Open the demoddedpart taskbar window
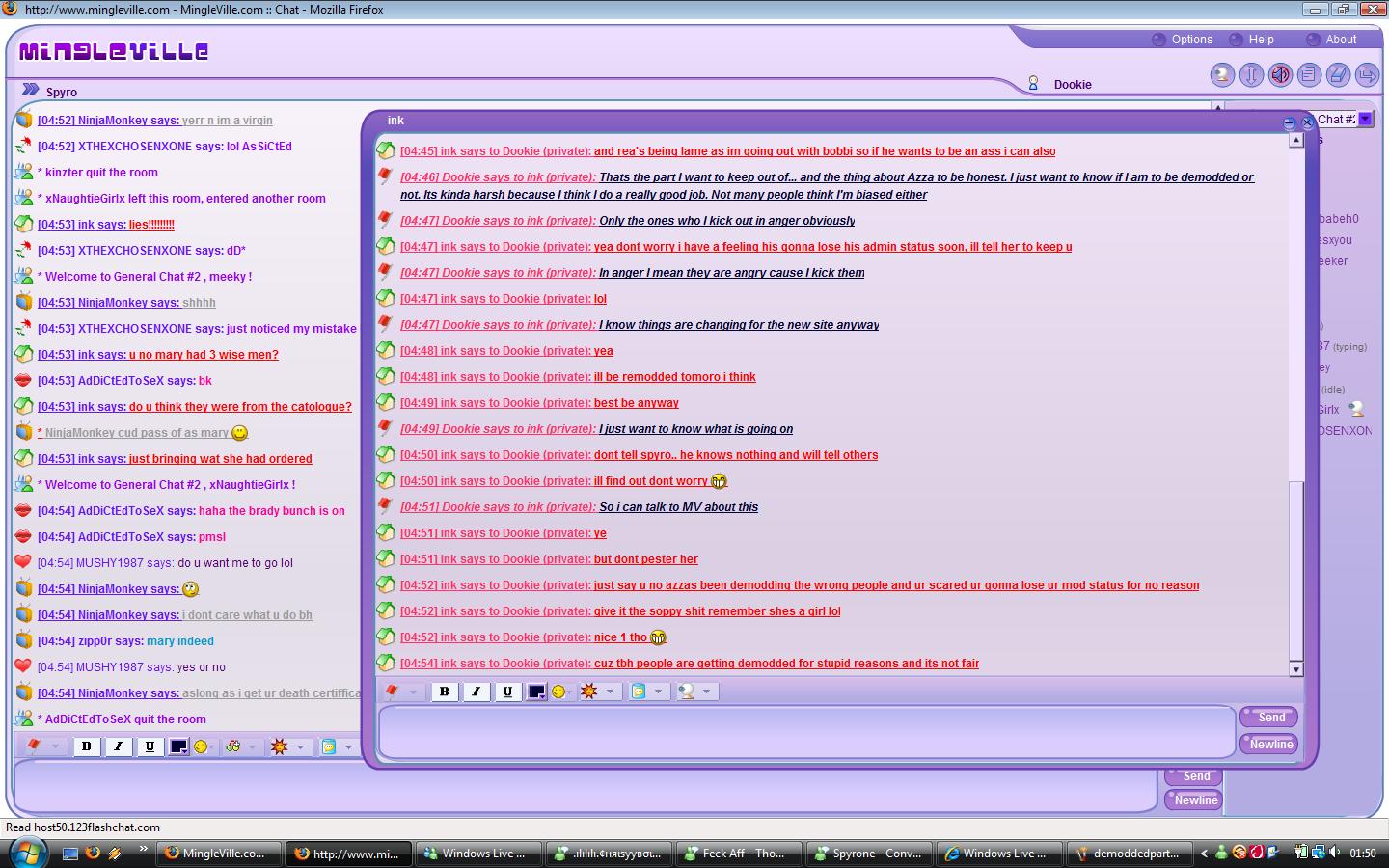Image resolution: width=1389 pixels, height=868 pixels. pos(1130,854)
